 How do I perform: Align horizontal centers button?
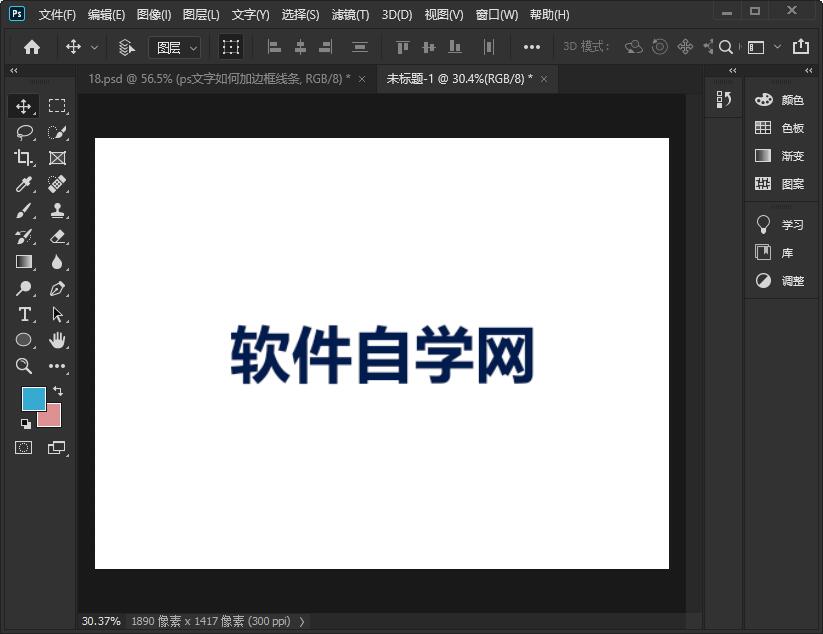300,47
